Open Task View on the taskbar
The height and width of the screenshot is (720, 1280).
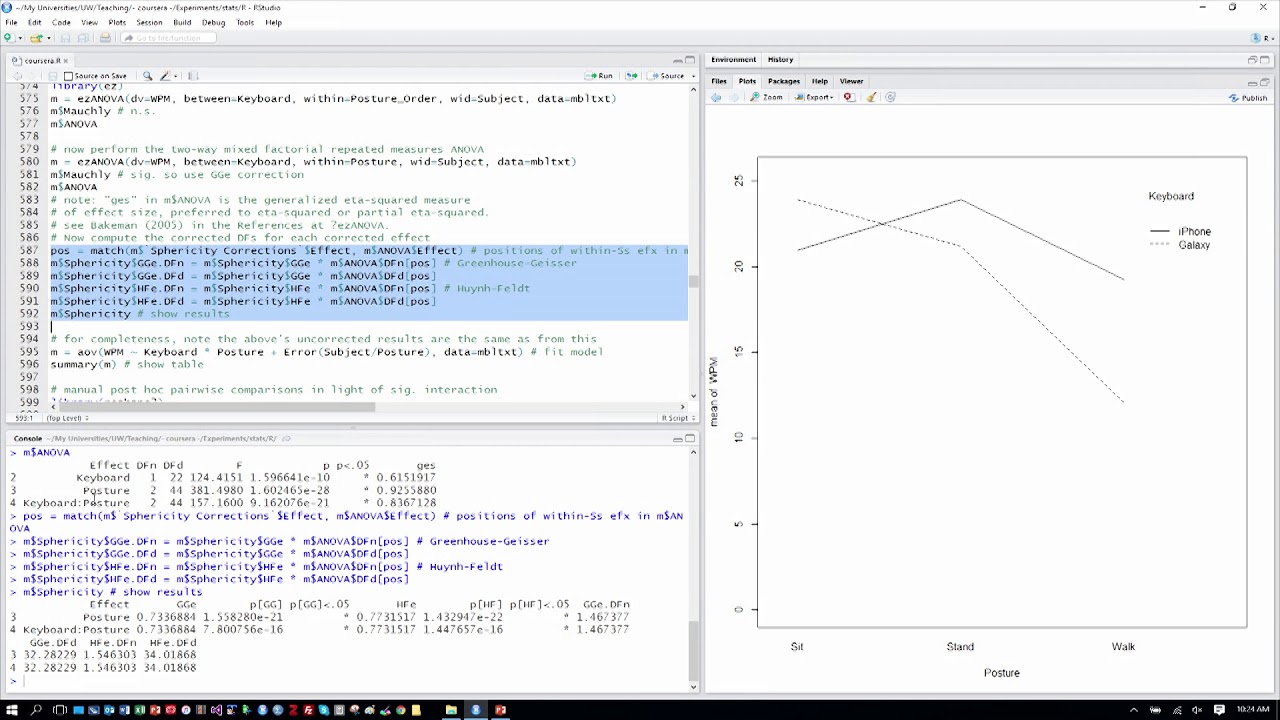(x=59, y=710)
